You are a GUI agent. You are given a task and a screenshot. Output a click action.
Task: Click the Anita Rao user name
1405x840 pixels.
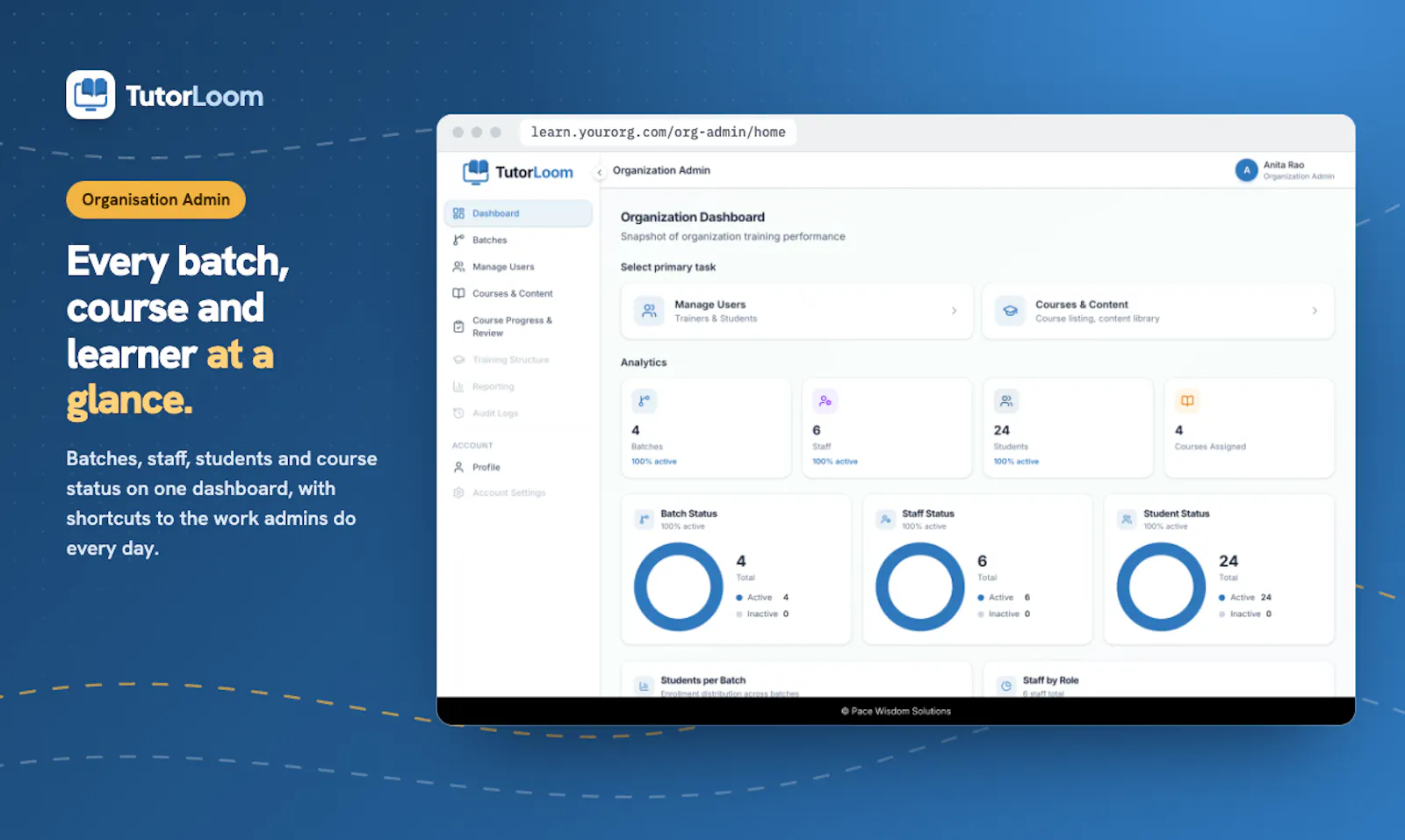point(1284,165)
